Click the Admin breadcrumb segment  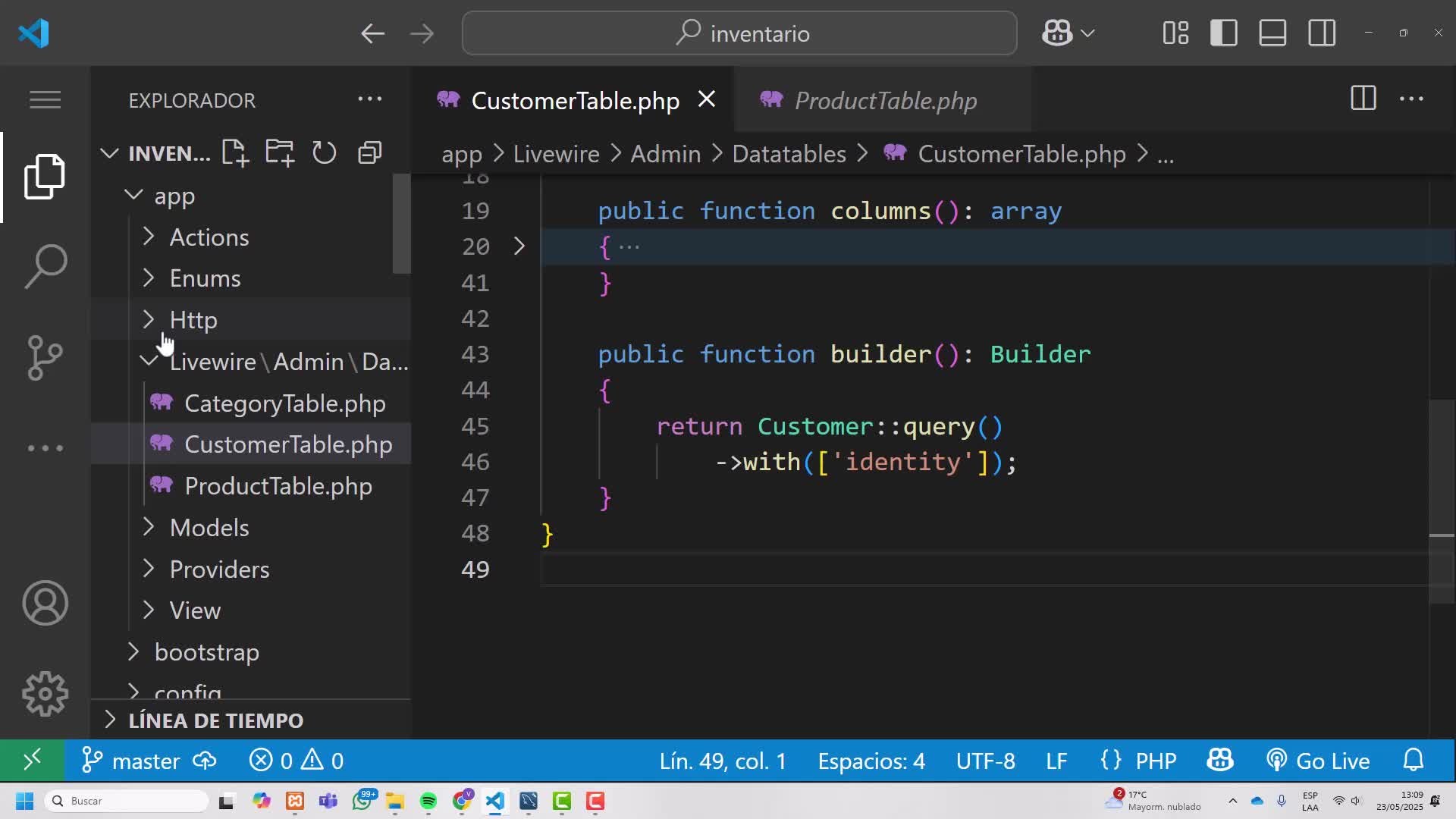665,154
